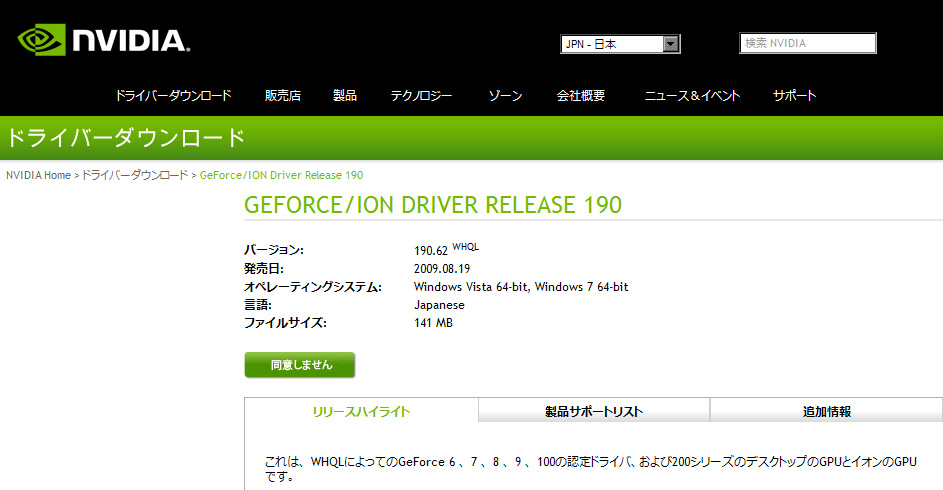Click the Windows Vista 64-bit, Windows 7 64-bit text
This screenshot has width=943, height=490.
(521, 287)
